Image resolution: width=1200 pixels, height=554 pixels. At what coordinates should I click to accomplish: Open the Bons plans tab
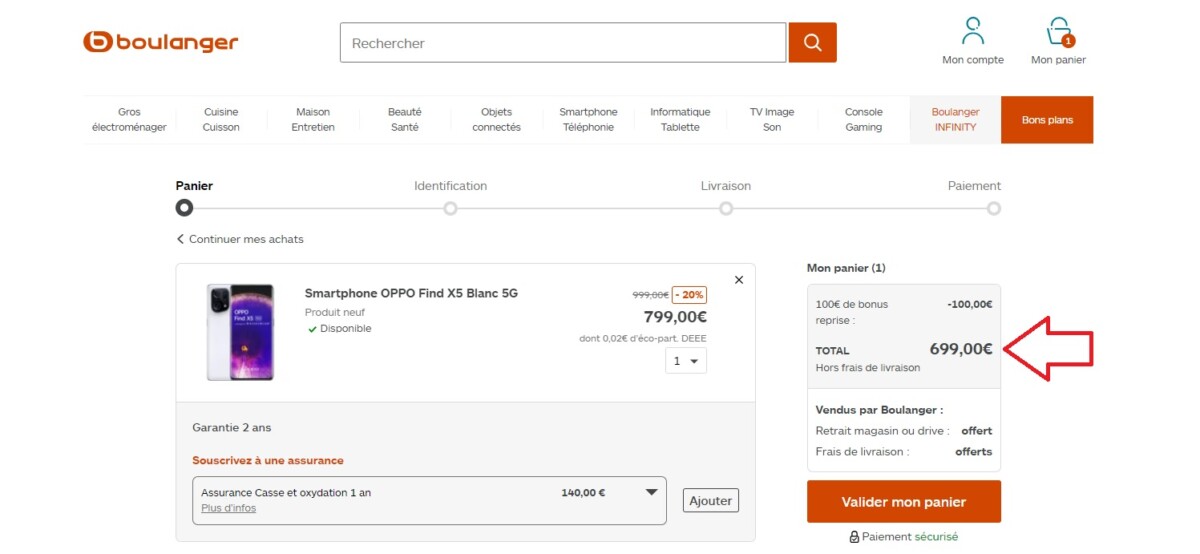[x=1047, y=120]
